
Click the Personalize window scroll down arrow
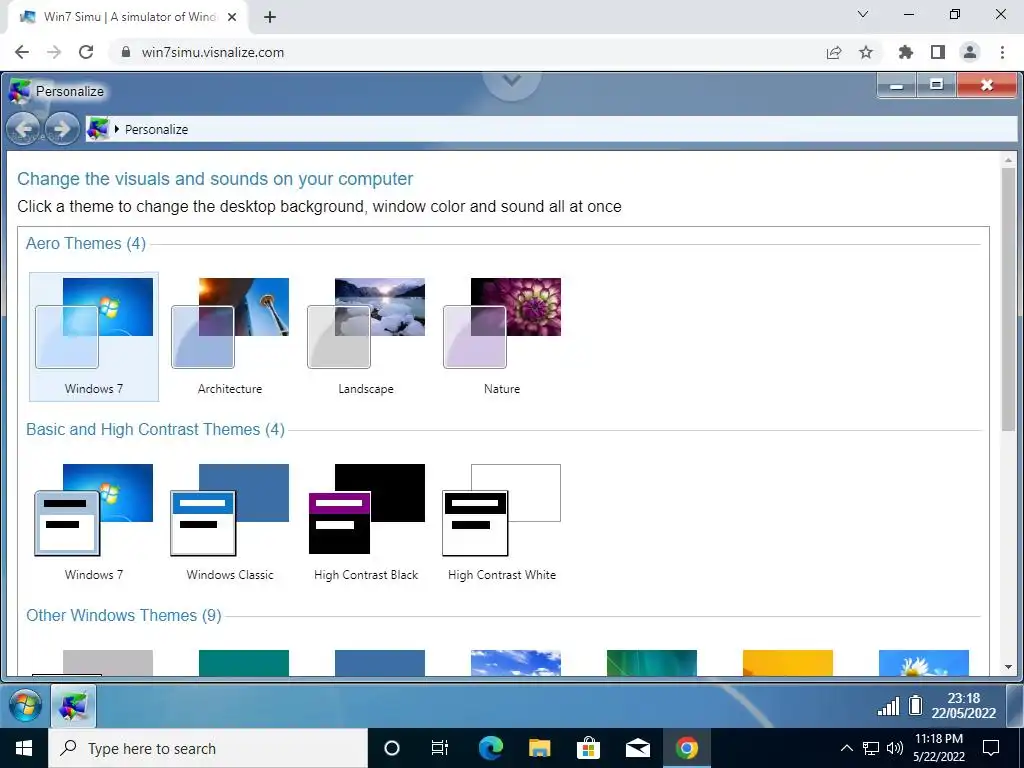point(1008,667)
